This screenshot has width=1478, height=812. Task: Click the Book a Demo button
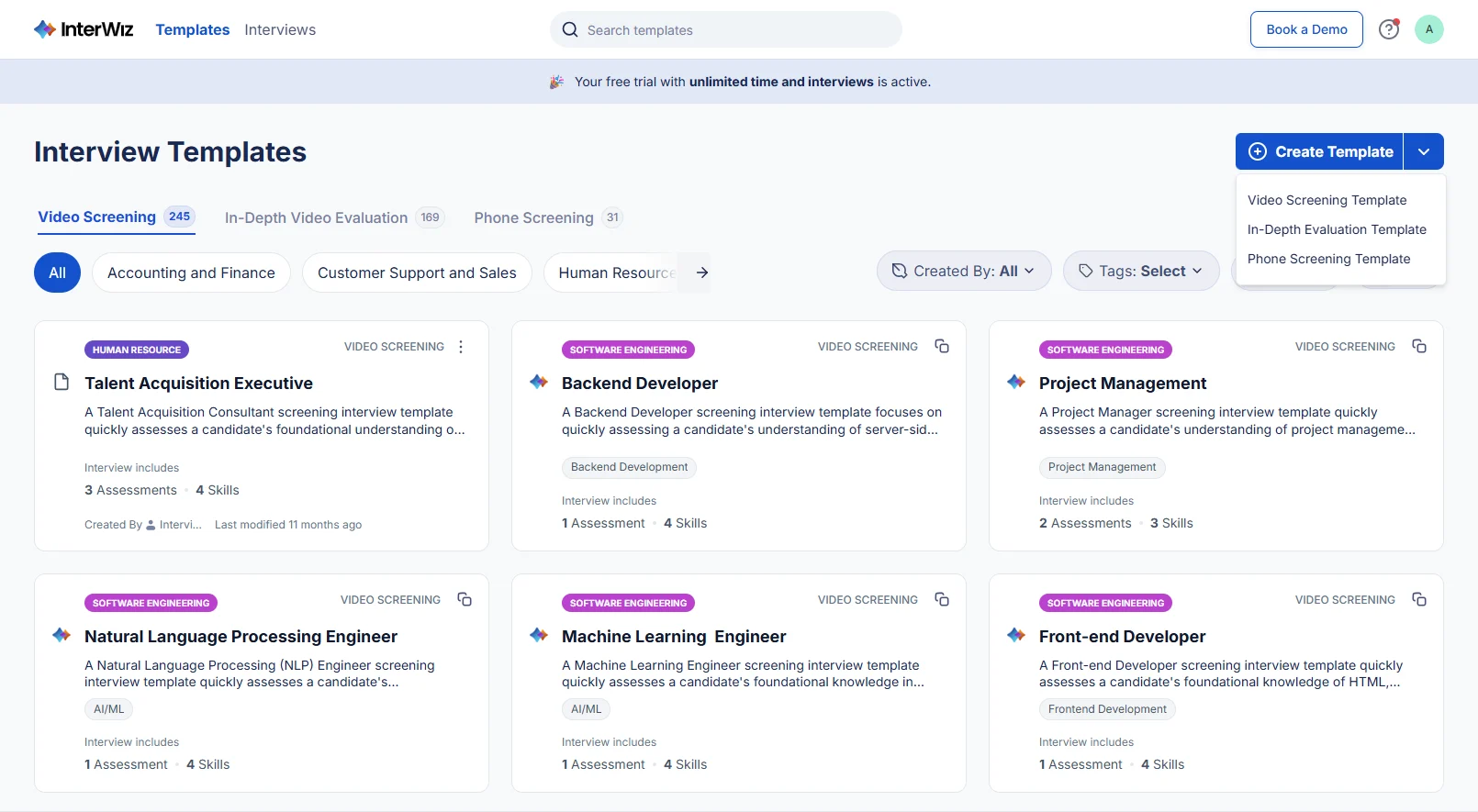tap(1306, 29)
